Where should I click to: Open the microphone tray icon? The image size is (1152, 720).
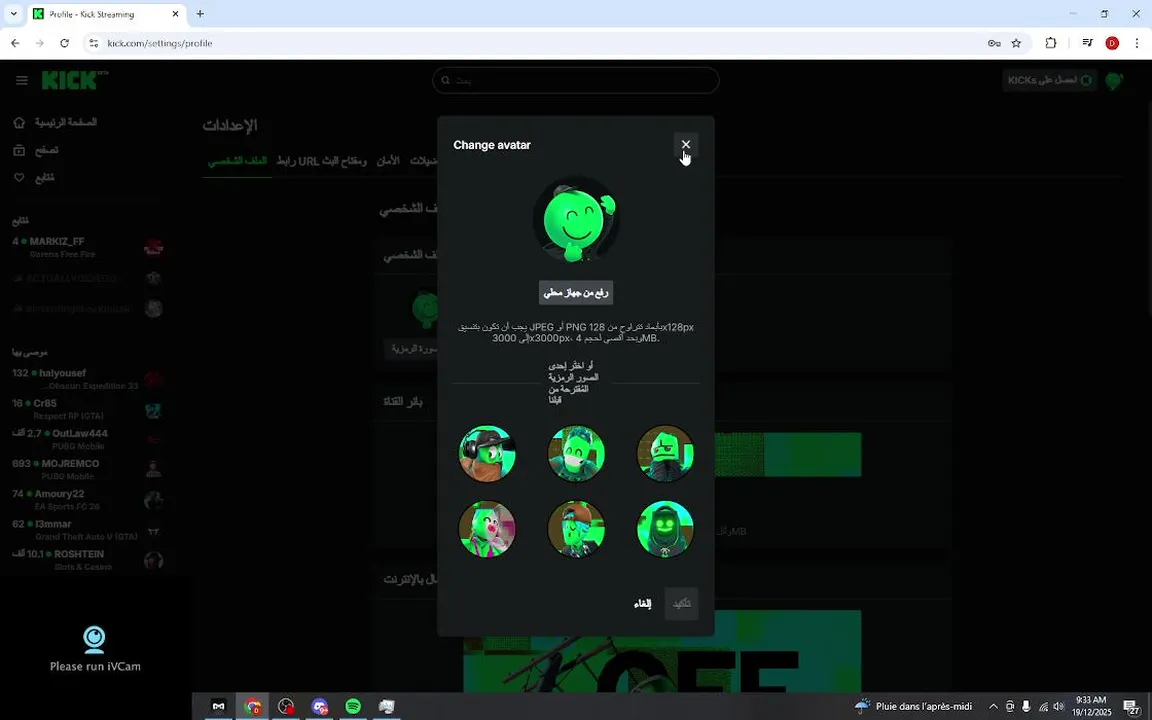tap(1026, 707)
